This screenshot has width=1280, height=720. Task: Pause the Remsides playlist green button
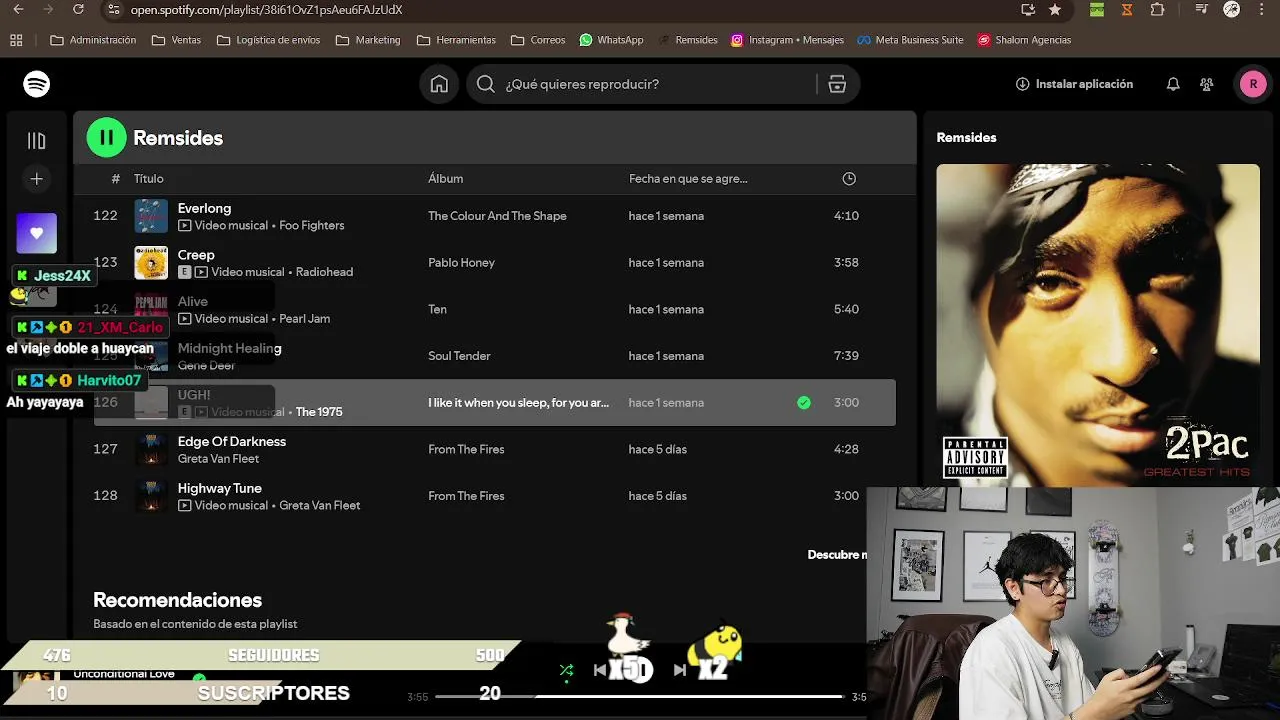(x=106, y=138)
